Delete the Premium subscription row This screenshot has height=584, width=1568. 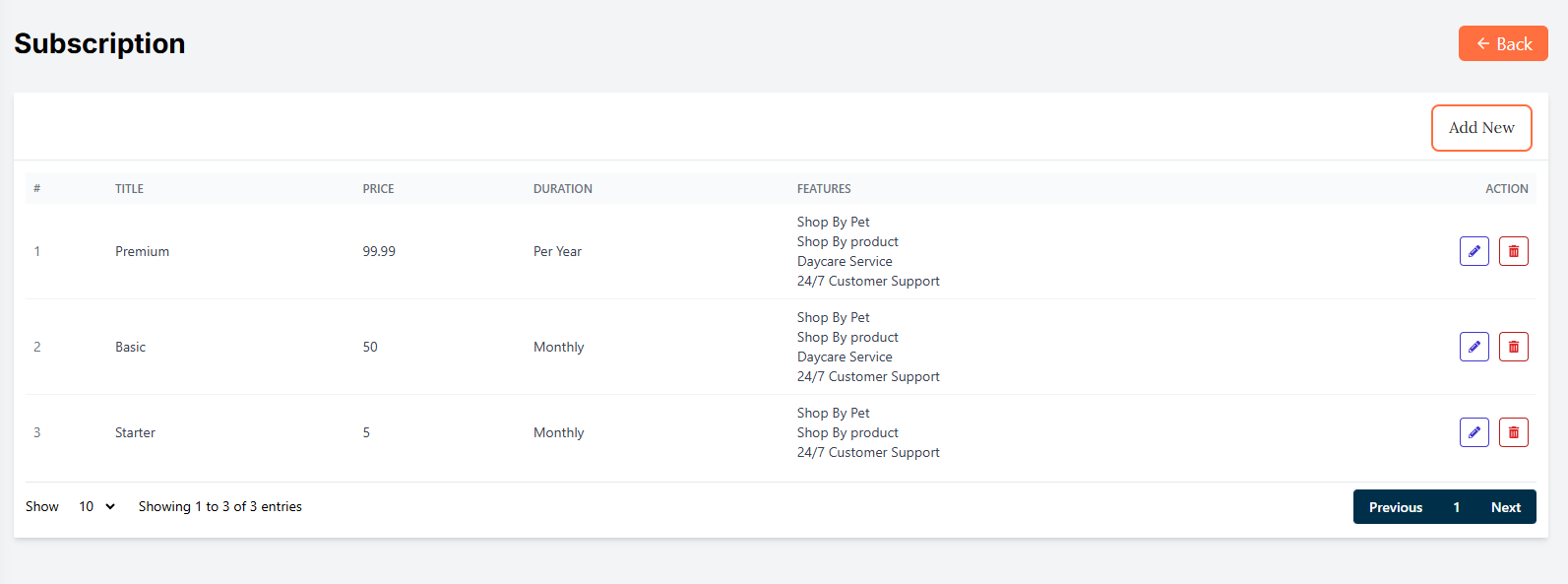pos(1513,251)
